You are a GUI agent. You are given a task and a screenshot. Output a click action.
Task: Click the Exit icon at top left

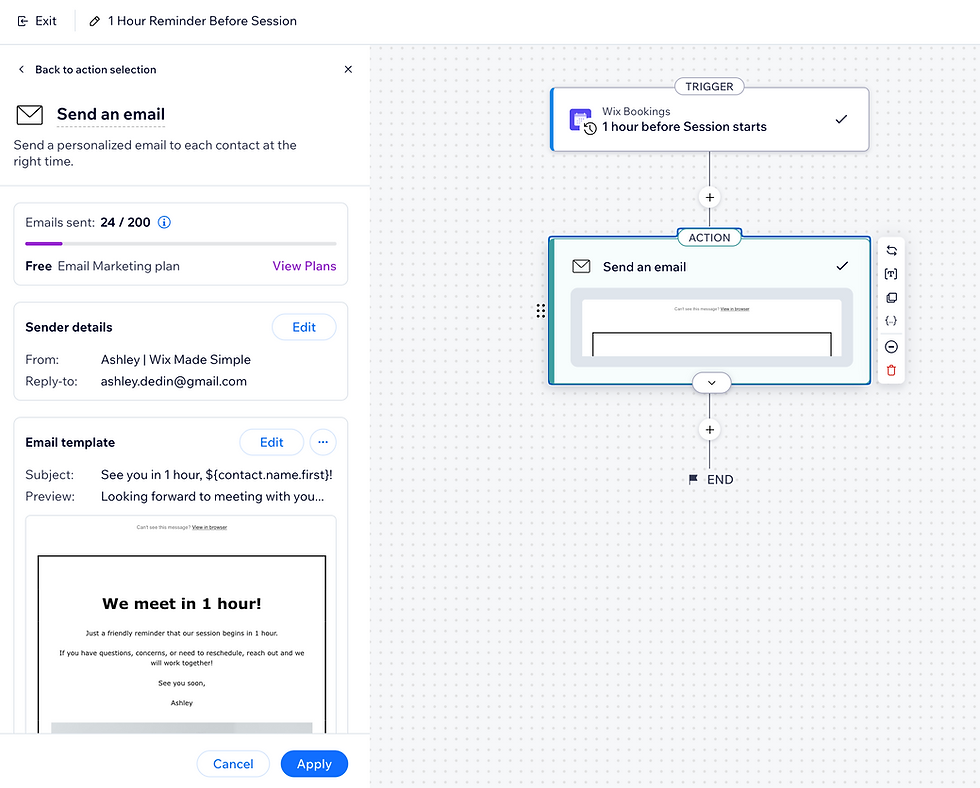[x=22, y=21]
